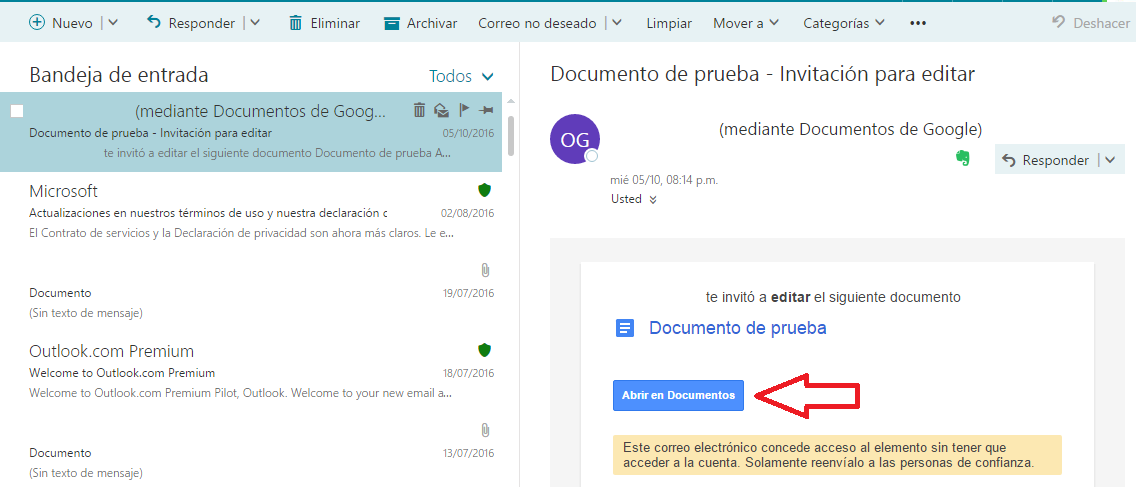
Task: Open the Categorías dropdown
Action: [x=844, y=23]
